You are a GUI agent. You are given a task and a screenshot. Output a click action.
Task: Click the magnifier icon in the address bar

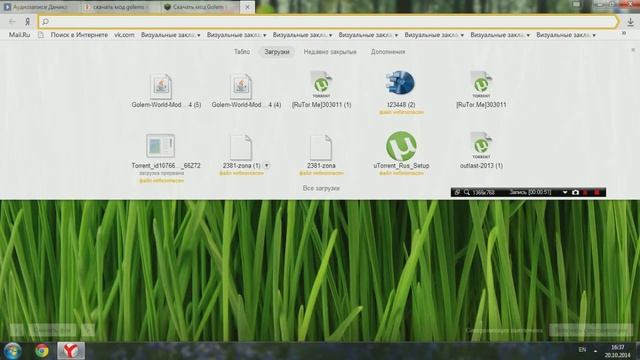(45, 22)
